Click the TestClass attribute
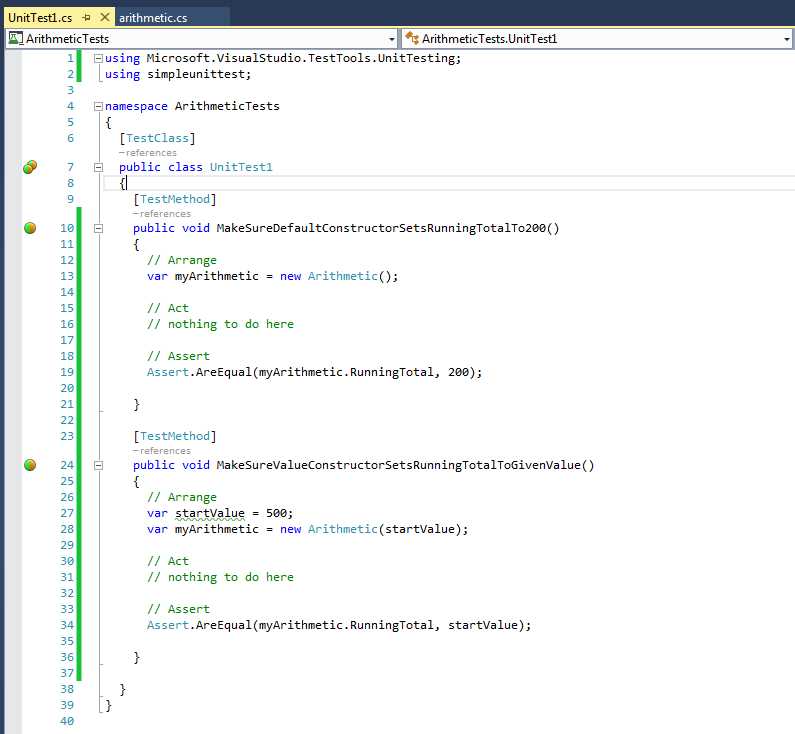This screenshot has width=795, height=734. click(157, 138)
